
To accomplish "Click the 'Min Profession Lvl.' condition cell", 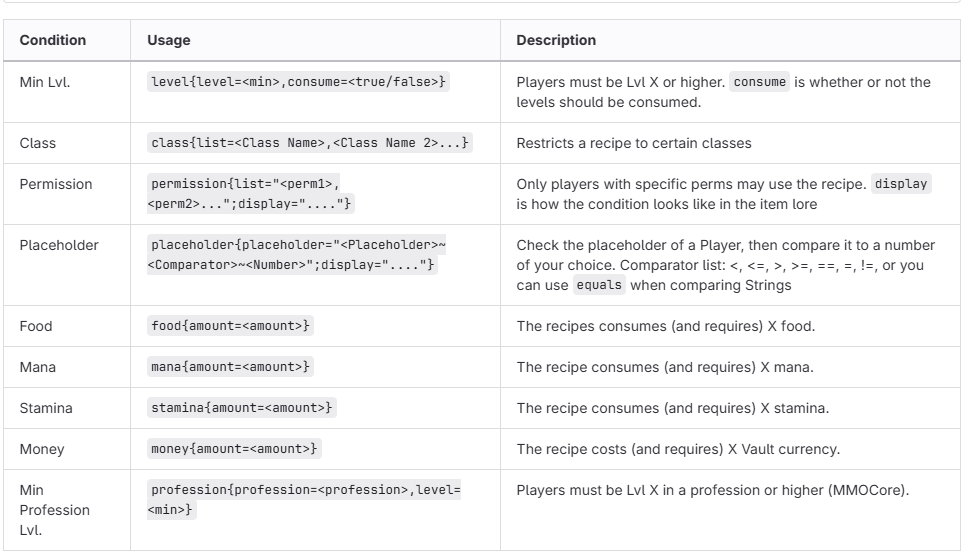I will [x=55, y=510].
